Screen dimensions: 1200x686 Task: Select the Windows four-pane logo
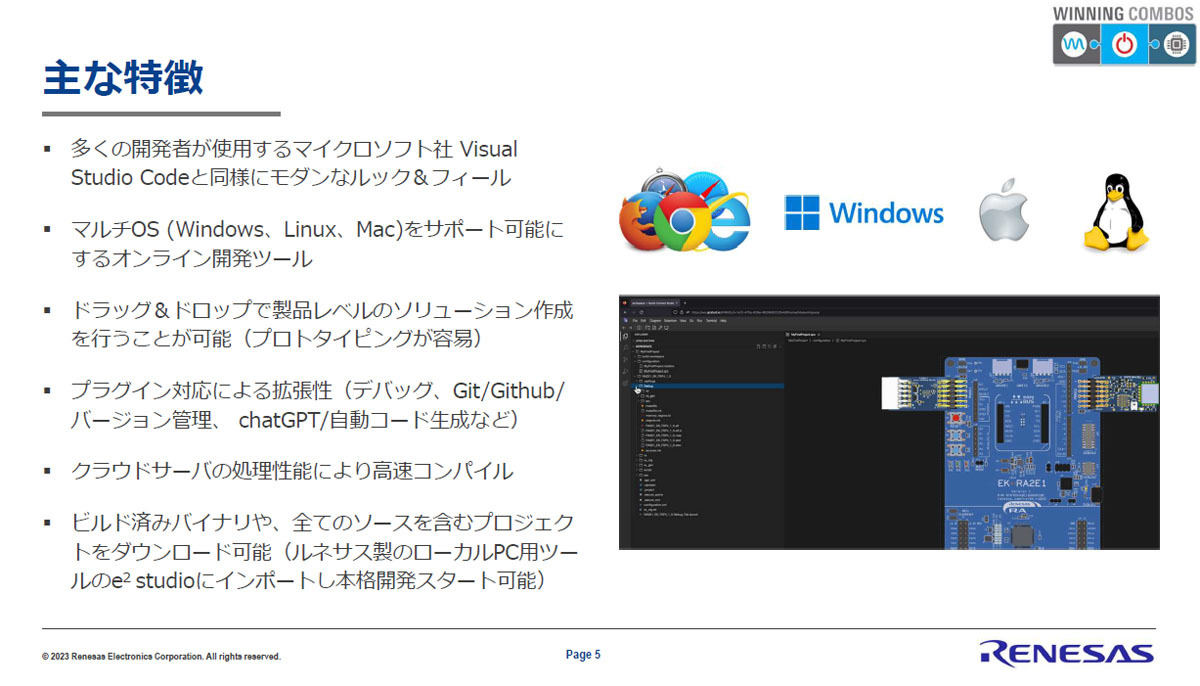[801, 212]
